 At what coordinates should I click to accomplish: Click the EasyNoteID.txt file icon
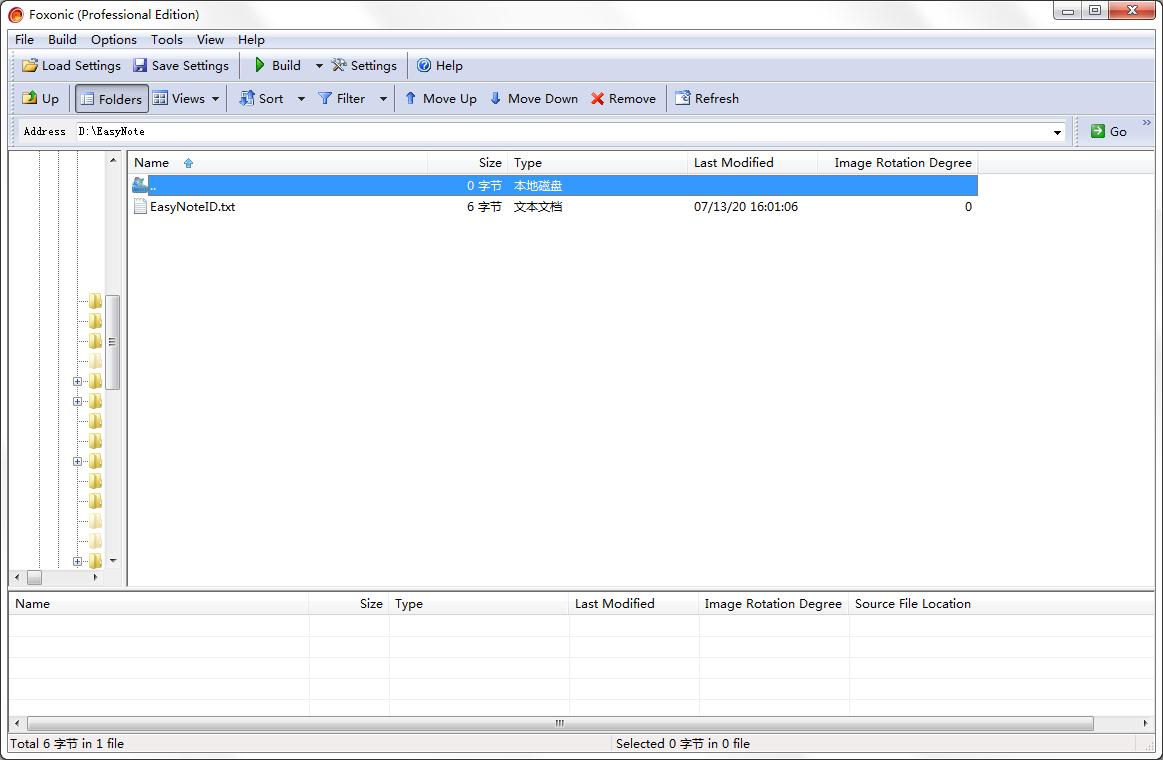point(140,207)
